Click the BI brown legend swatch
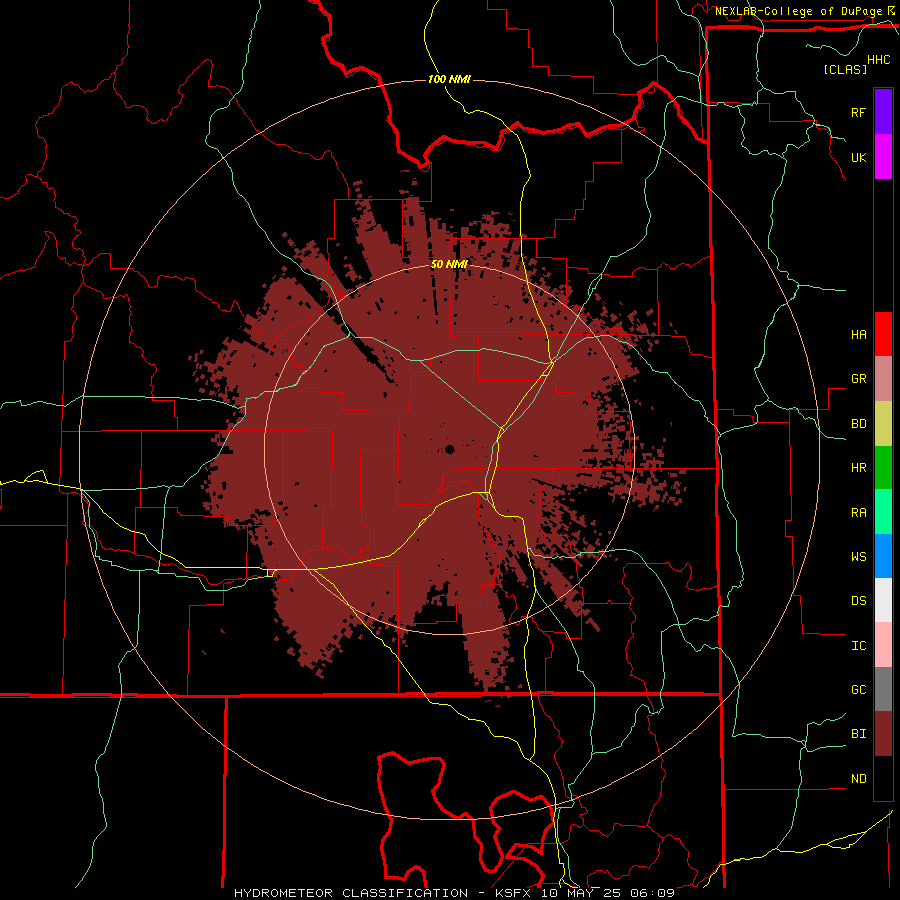900x900 pixels. pos(883,734)
